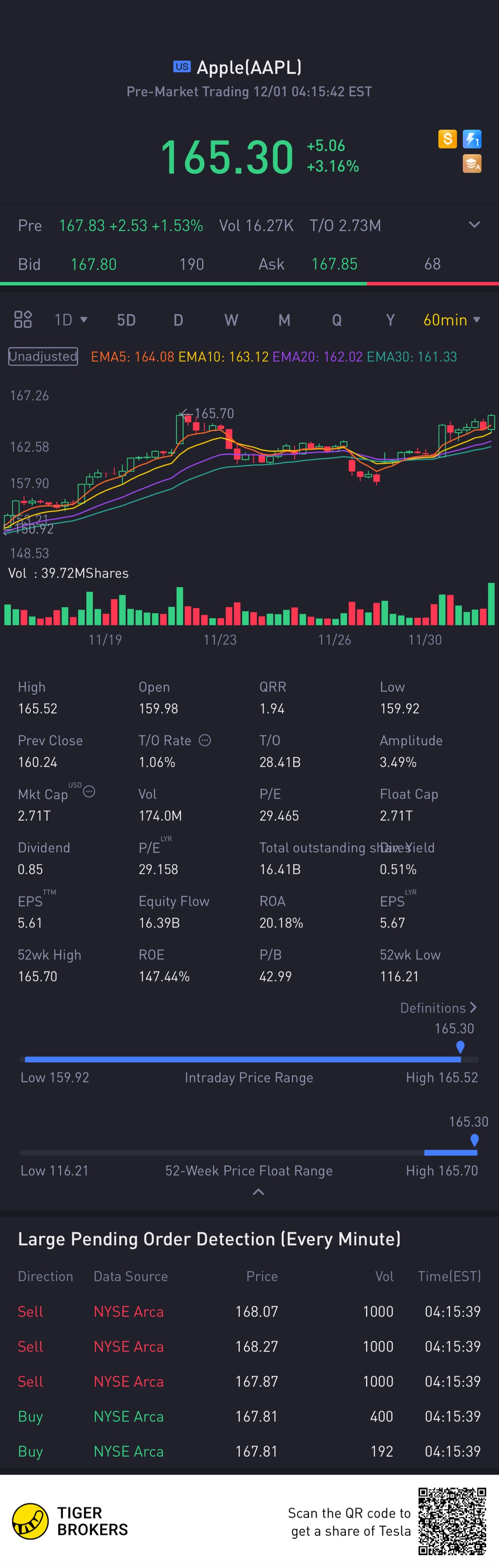Toggle the Unadjusted price setting

(x=43, y=356)
